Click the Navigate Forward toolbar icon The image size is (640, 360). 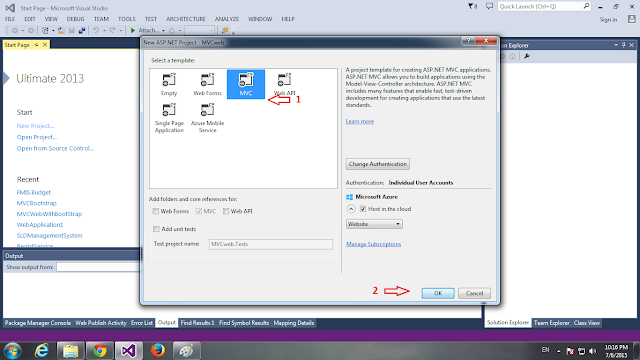click(31, 31)
